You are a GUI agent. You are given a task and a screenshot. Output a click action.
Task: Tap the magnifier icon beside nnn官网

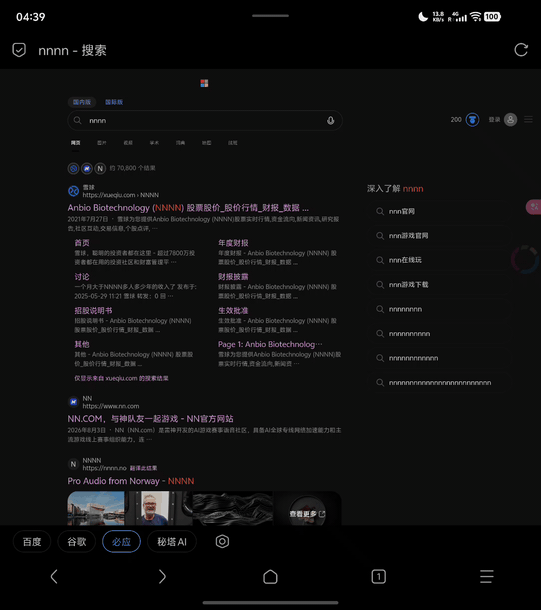pos(380,211)
